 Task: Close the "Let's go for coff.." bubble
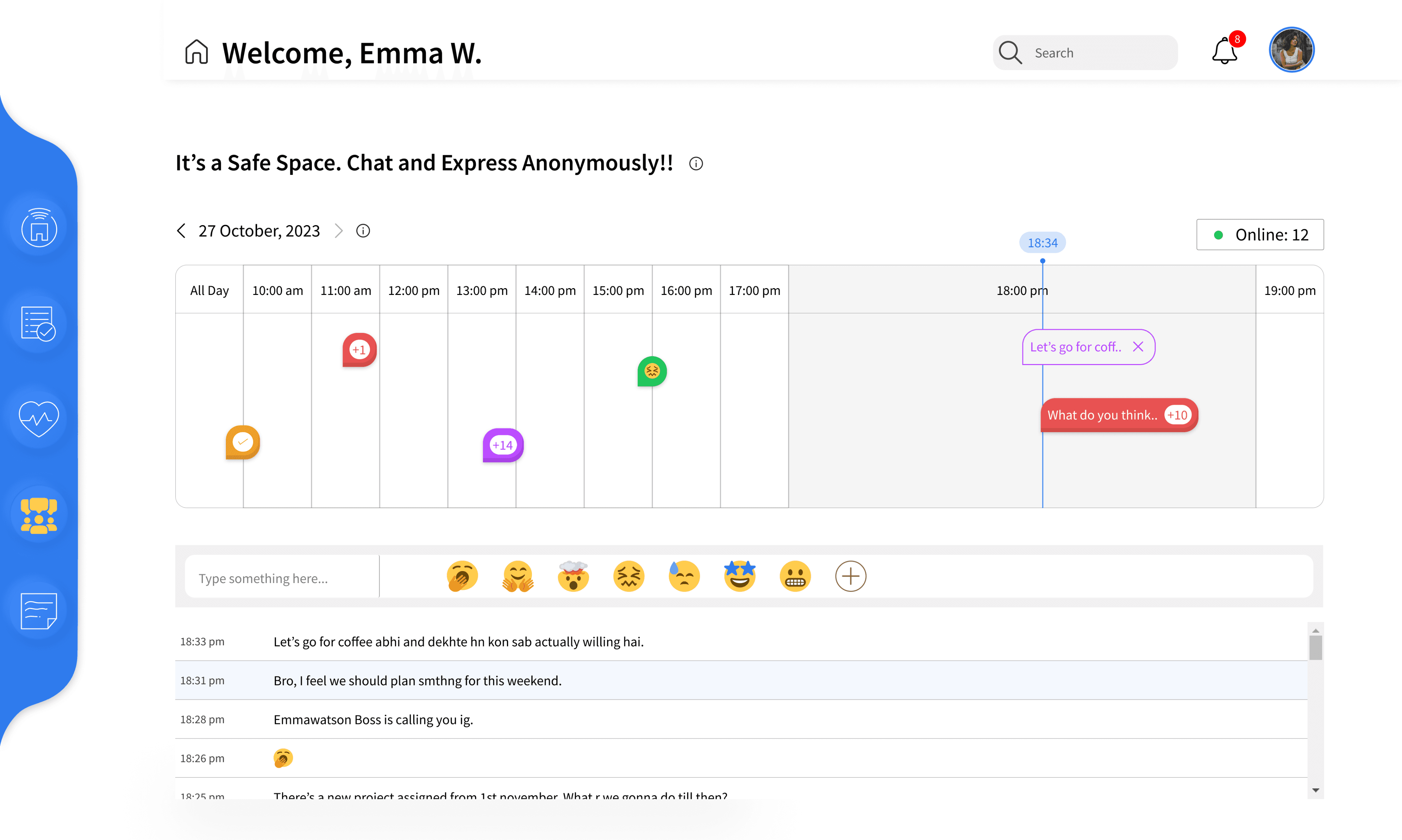coord(1138,347)
